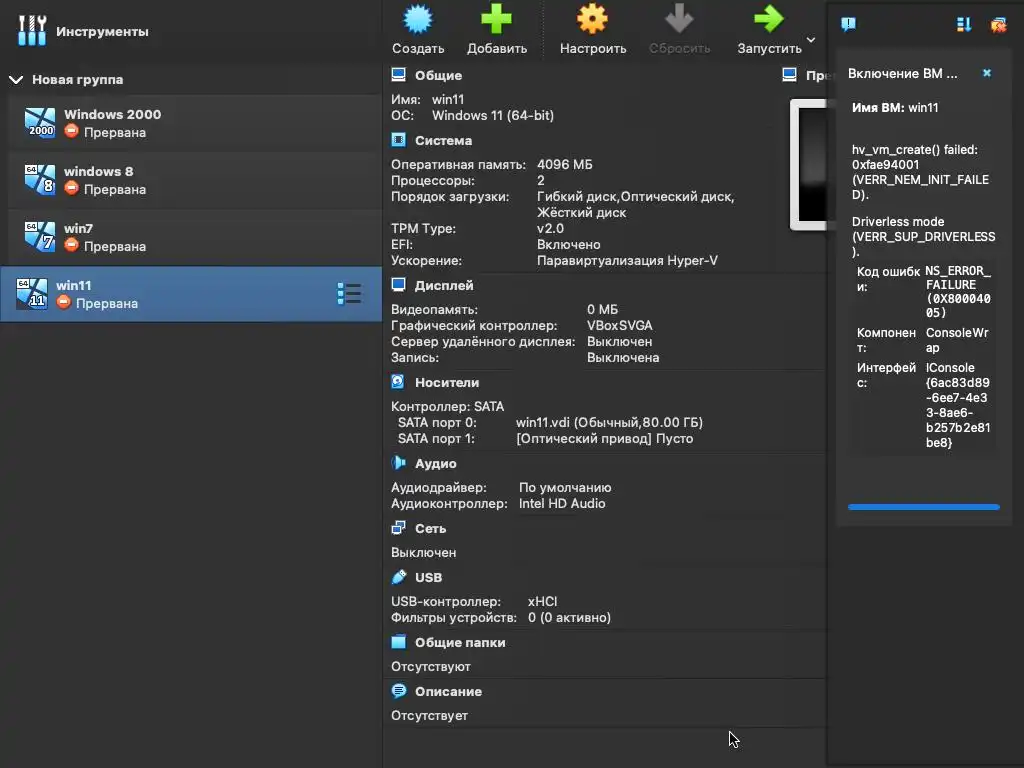Click the Создать toolbar button
Image resolution: width=1024 pixels, height=768 pixels.
point(418,30)
